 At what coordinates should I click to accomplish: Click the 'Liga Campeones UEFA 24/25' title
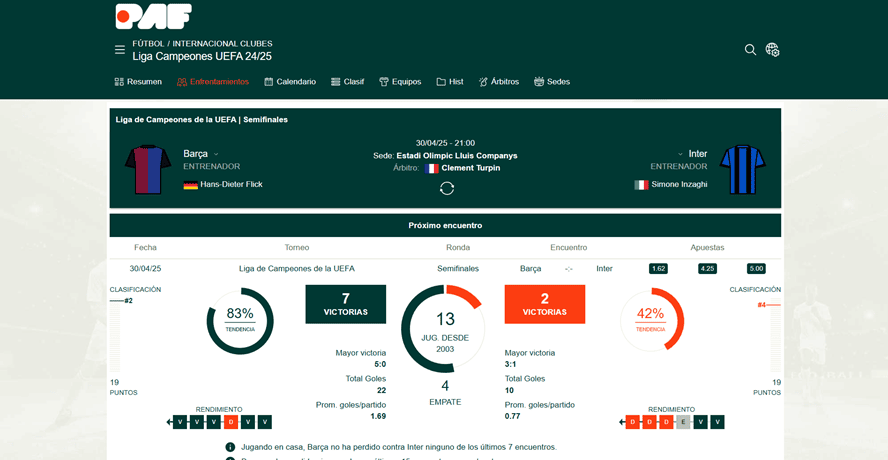pos(202,57)
